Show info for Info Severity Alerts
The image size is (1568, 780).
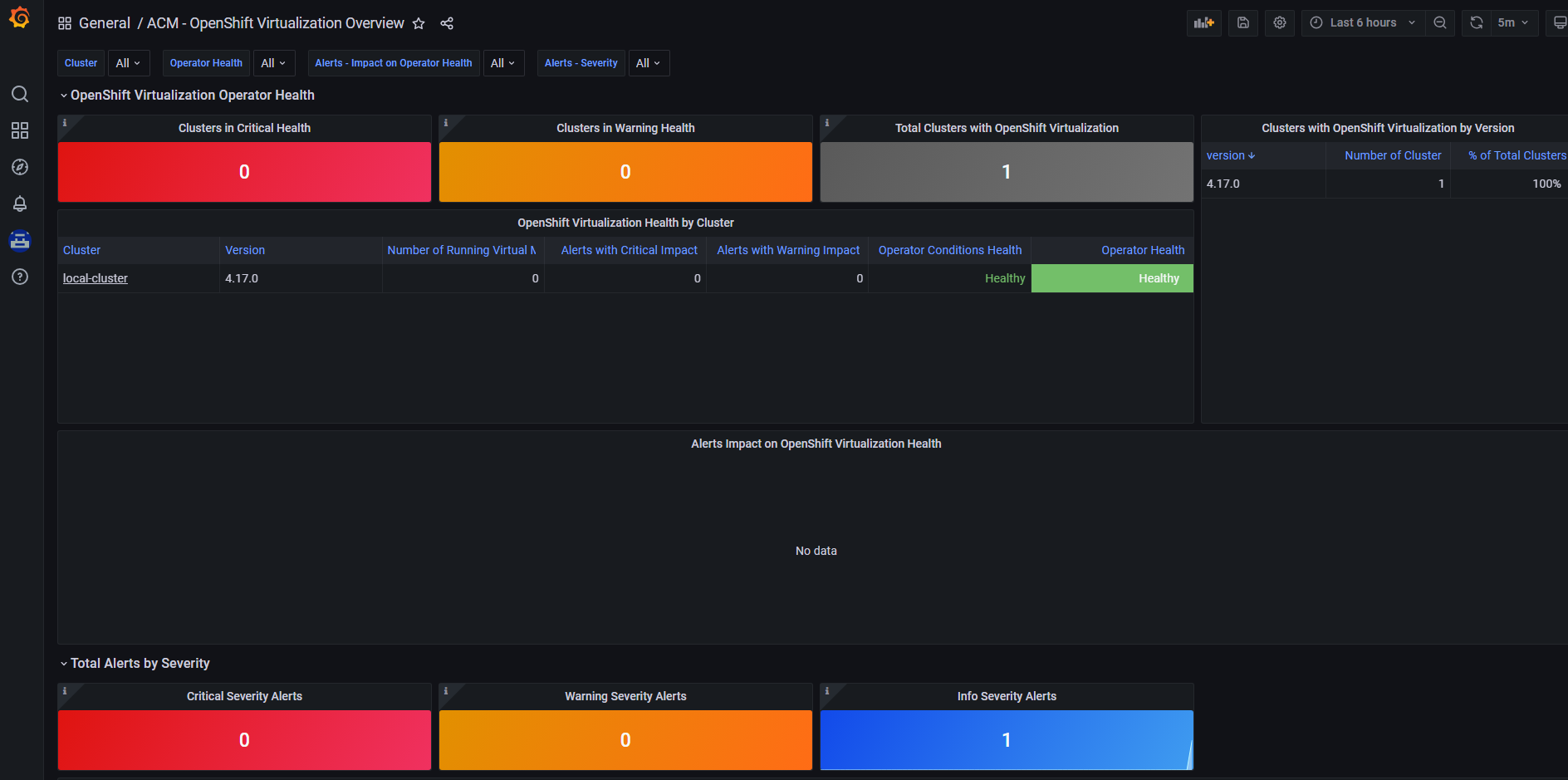tap(827, 691)
